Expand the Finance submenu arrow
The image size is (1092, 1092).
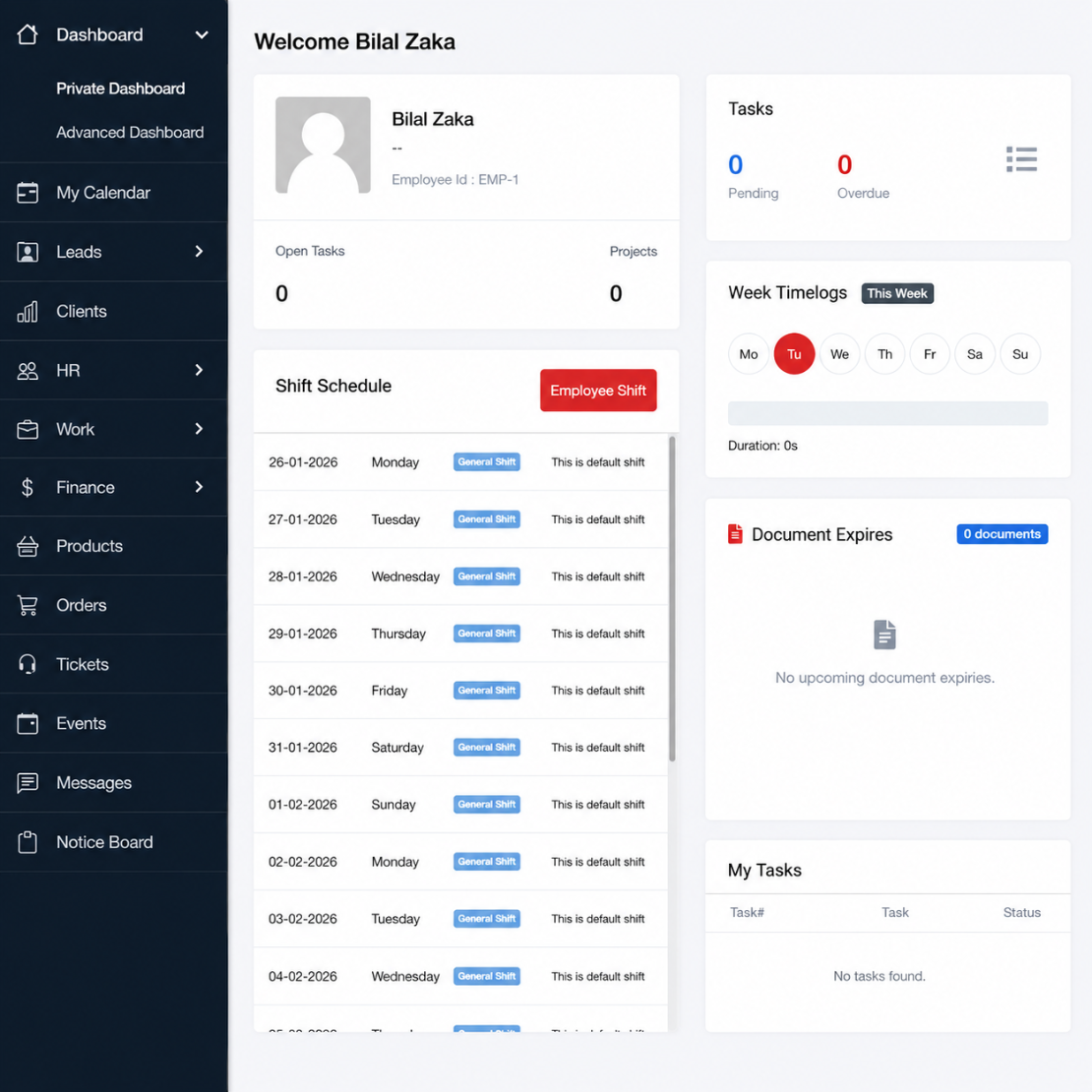[x=199, y=487]
